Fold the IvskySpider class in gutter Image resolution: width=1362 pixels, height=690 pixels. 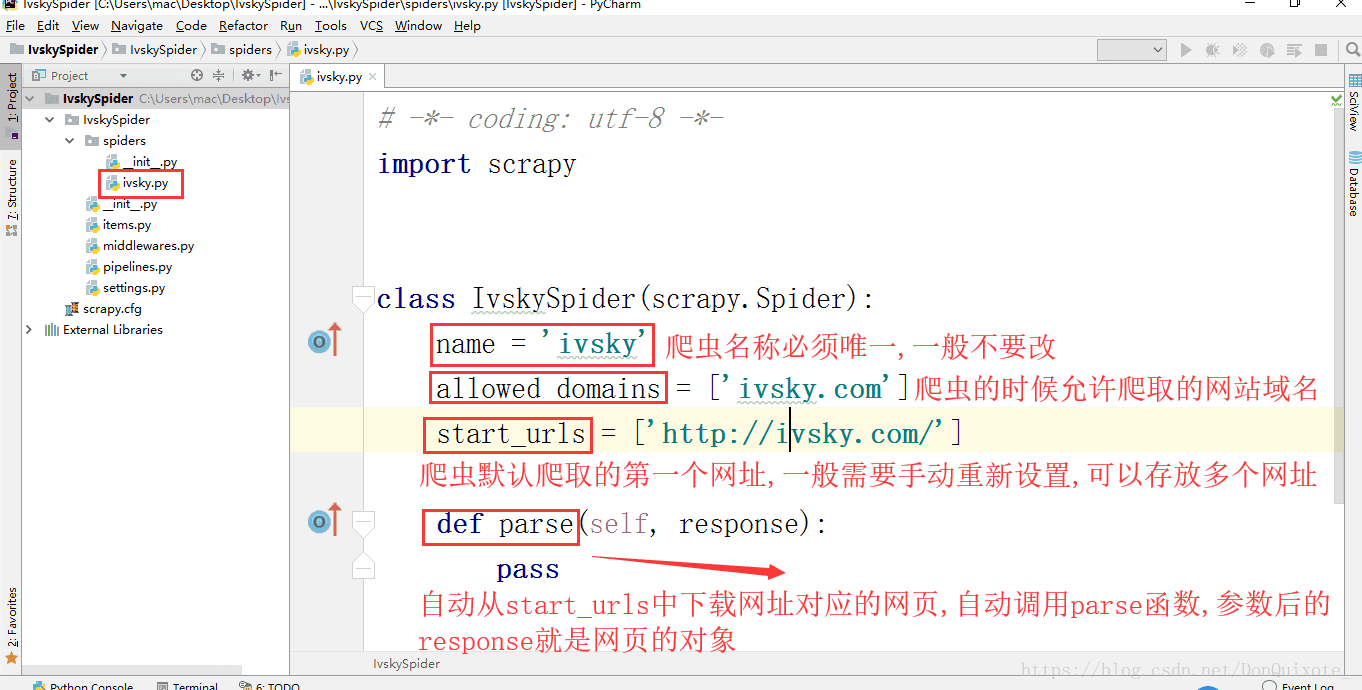click(363, 298)
